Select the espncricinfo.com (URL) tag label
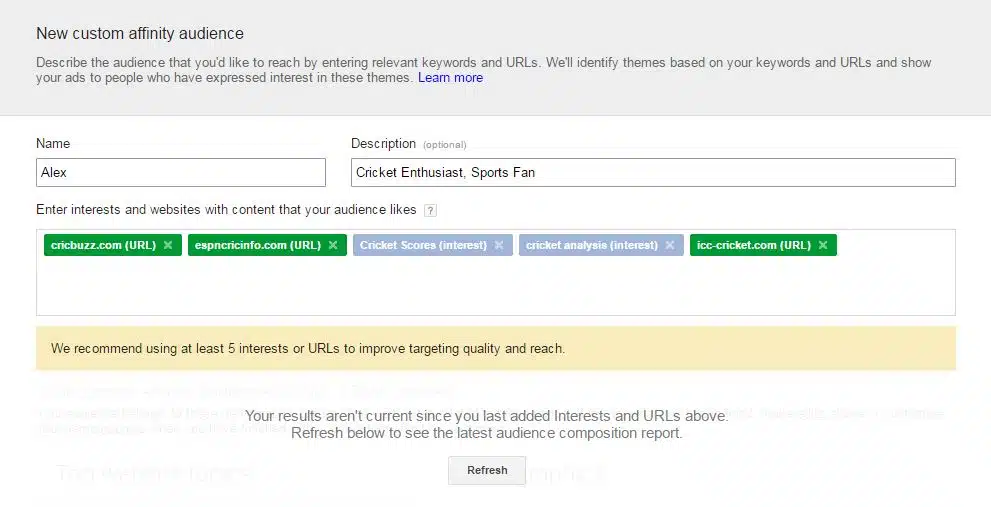Screen dimensions: 991x507 coord(258,245)
